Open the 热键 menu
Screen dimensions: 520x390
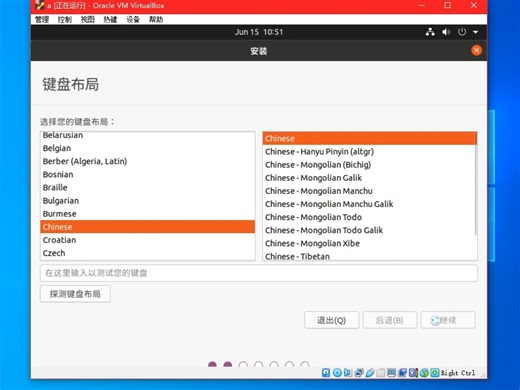(110, 20)
